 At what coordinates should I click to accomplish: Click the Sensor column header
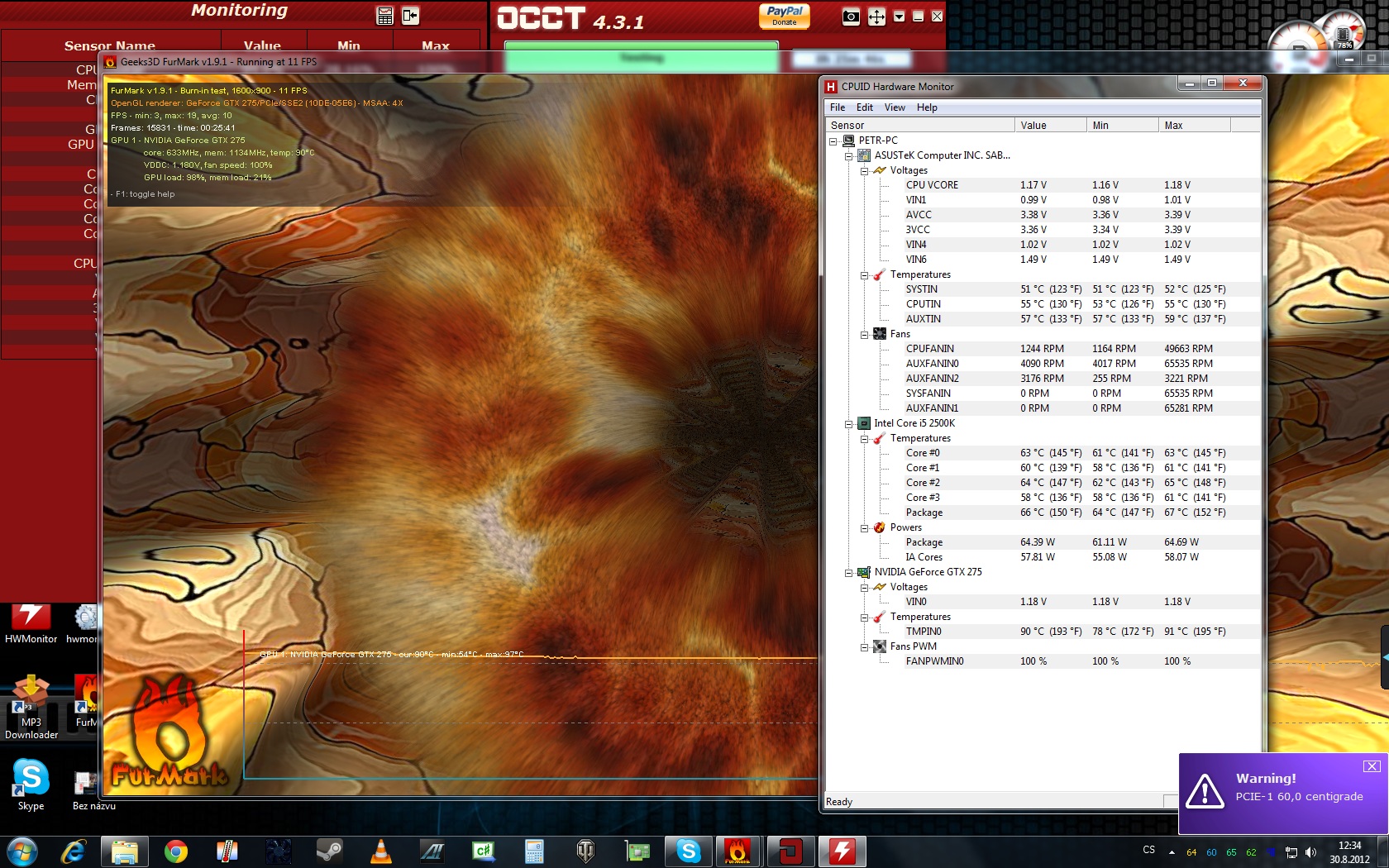click(x=920, y=126)
